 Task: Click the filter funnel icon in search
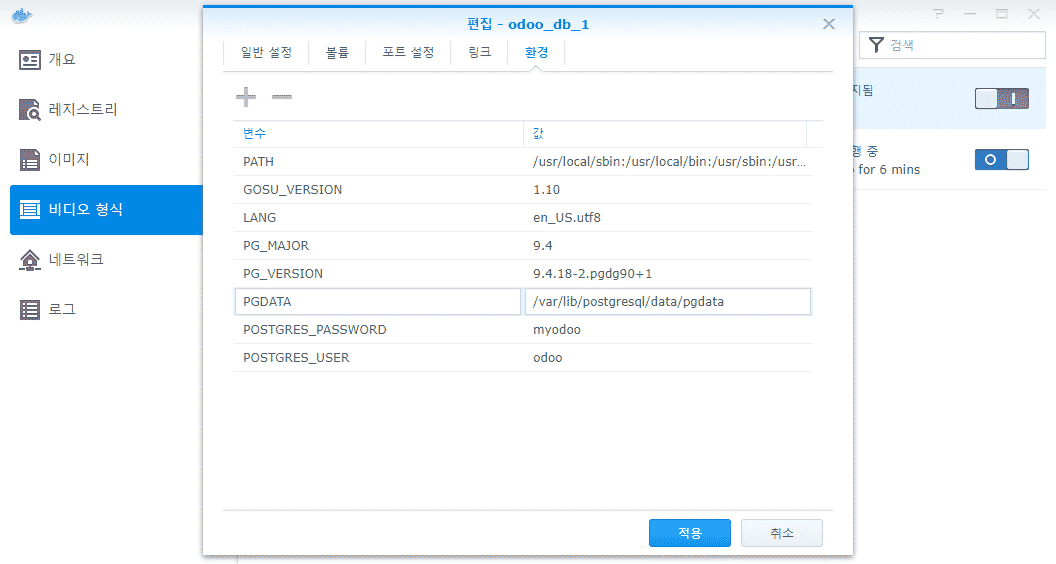click(876, 45)
